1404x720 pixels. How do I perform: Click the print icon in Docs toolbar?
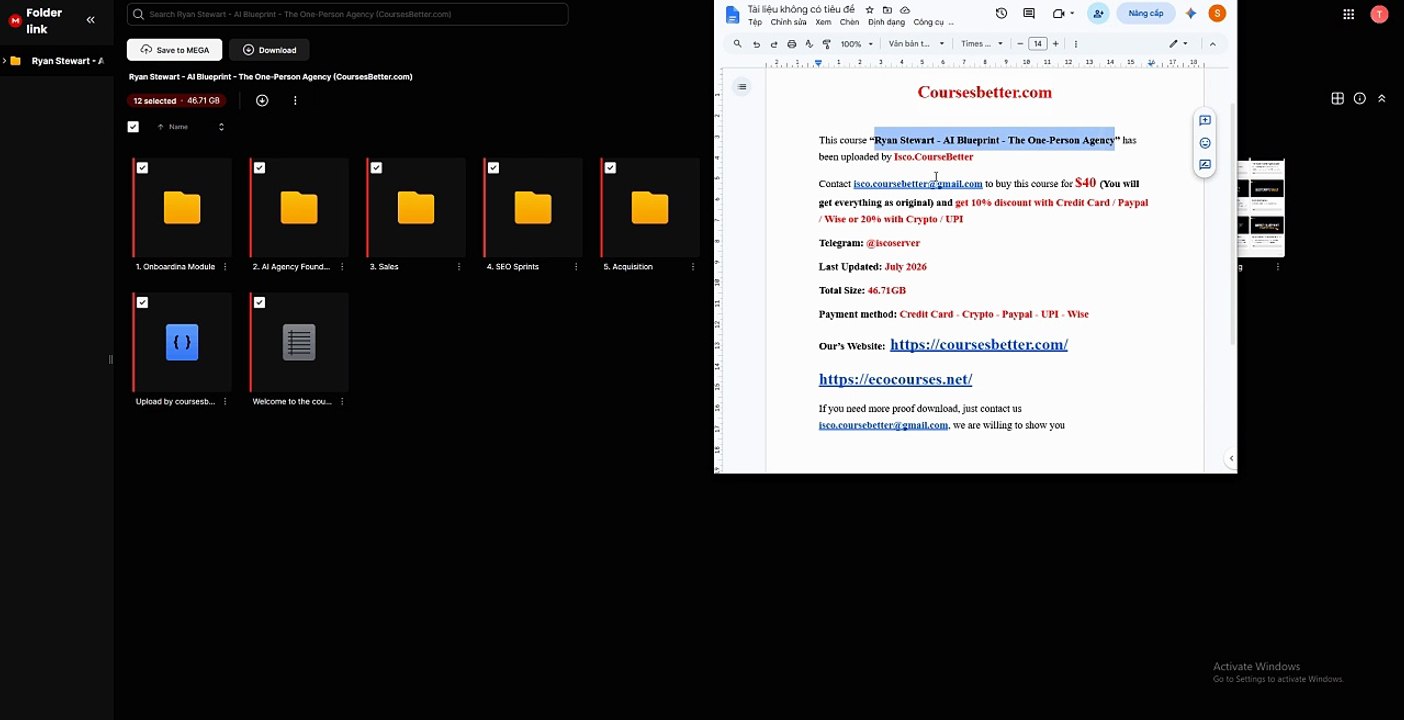[792, 44]
